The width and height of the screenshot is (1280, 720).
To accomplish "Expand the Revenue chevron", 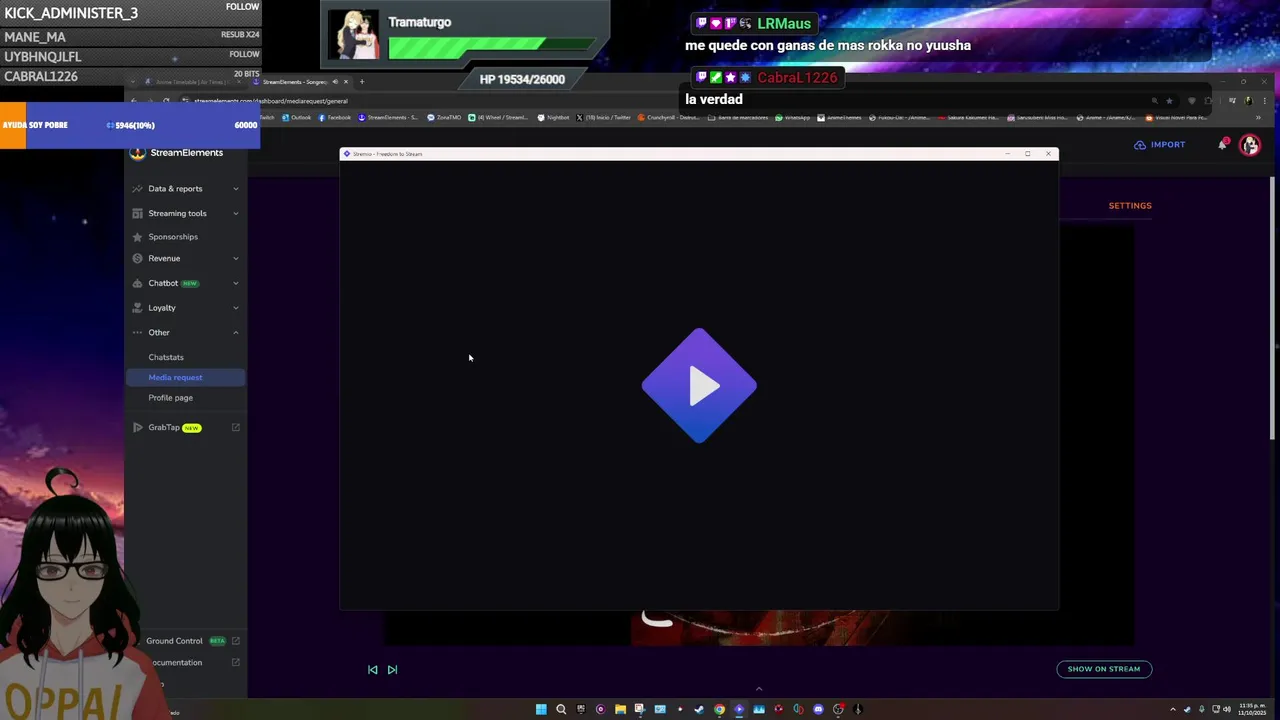I will pyautogui.click(x=236, y=258).
